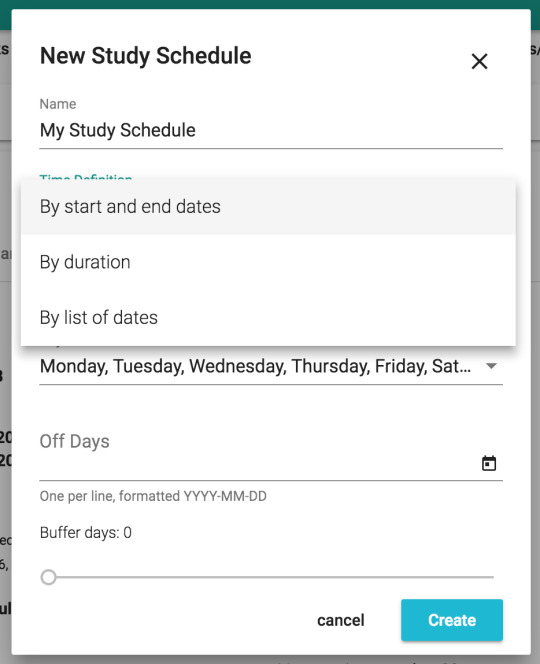Screen dimensions: 540x664
Task: Click the Create button
Action: coord(452,620)
